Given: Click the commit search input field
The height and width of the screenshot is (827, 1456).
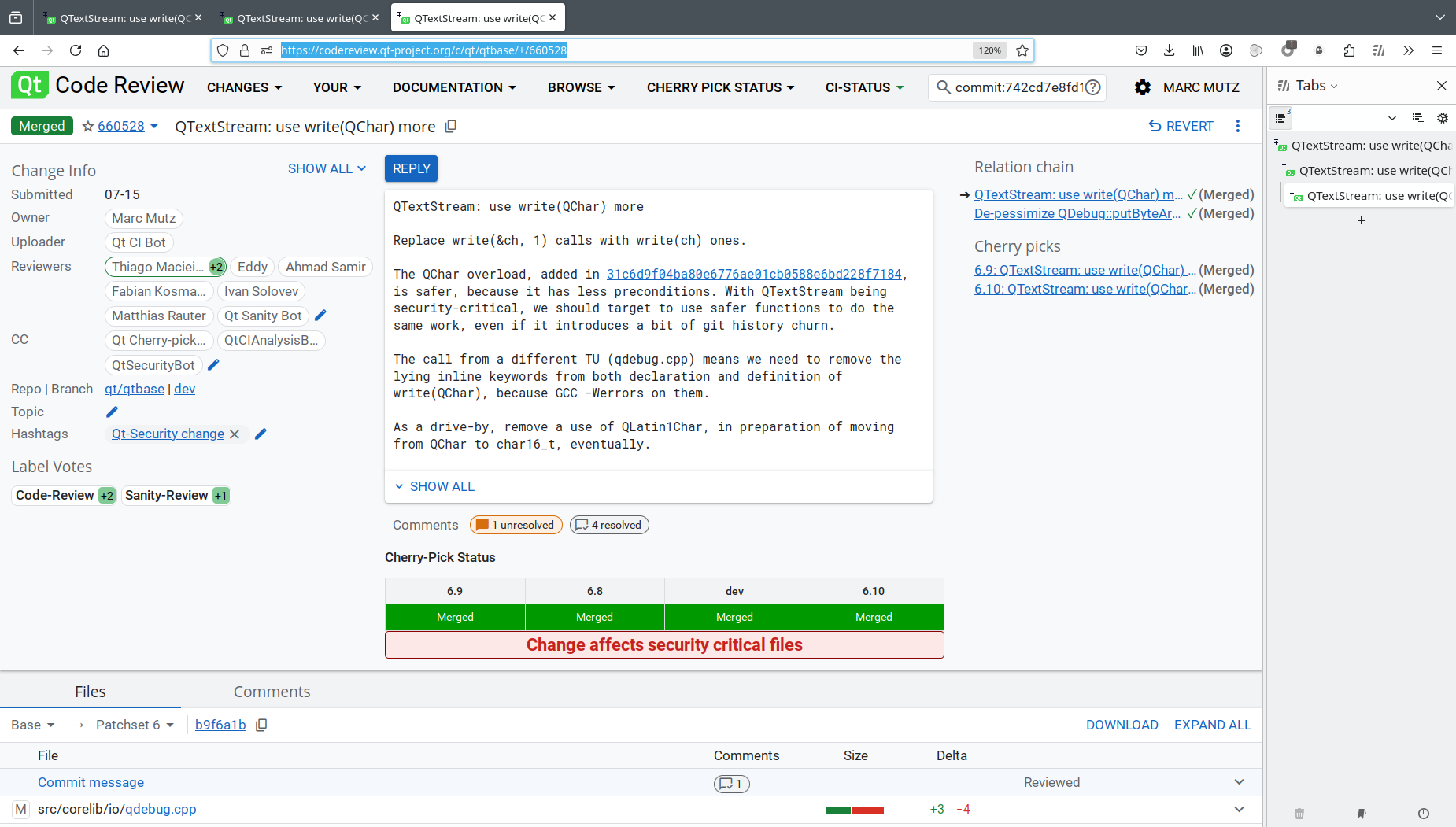Looking at the screenshot, I should click(x=1018, y=87).
